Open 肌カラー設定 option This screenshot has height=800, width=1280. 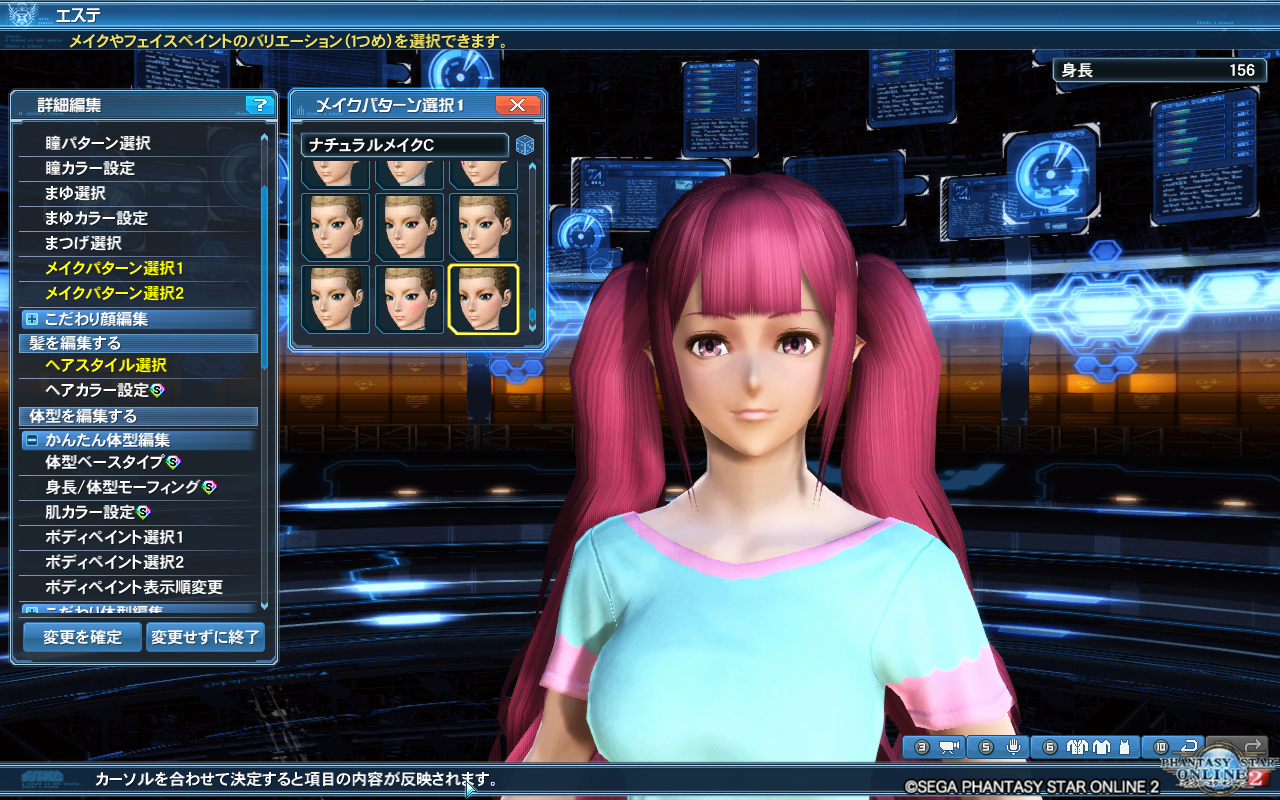(138, 512)
